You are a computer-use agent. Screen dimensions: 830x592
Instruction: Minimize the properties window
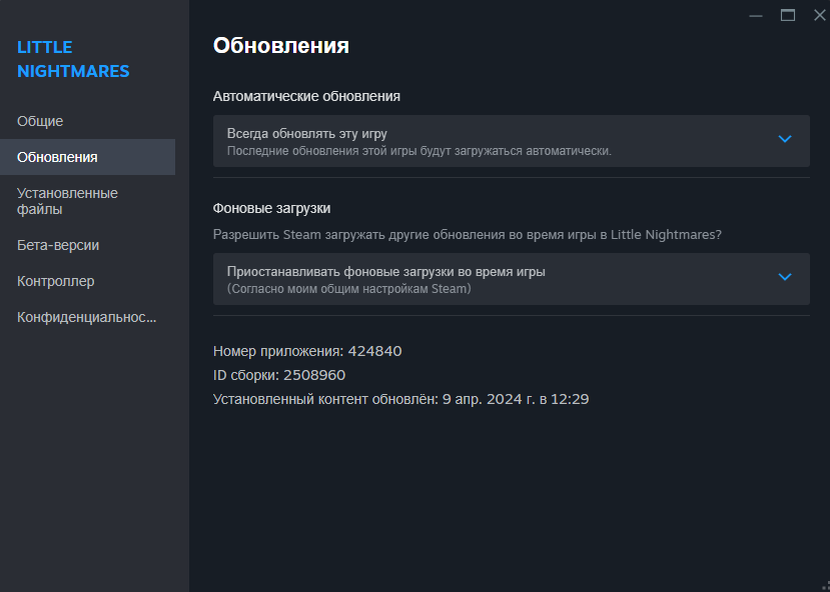point(756,16)
